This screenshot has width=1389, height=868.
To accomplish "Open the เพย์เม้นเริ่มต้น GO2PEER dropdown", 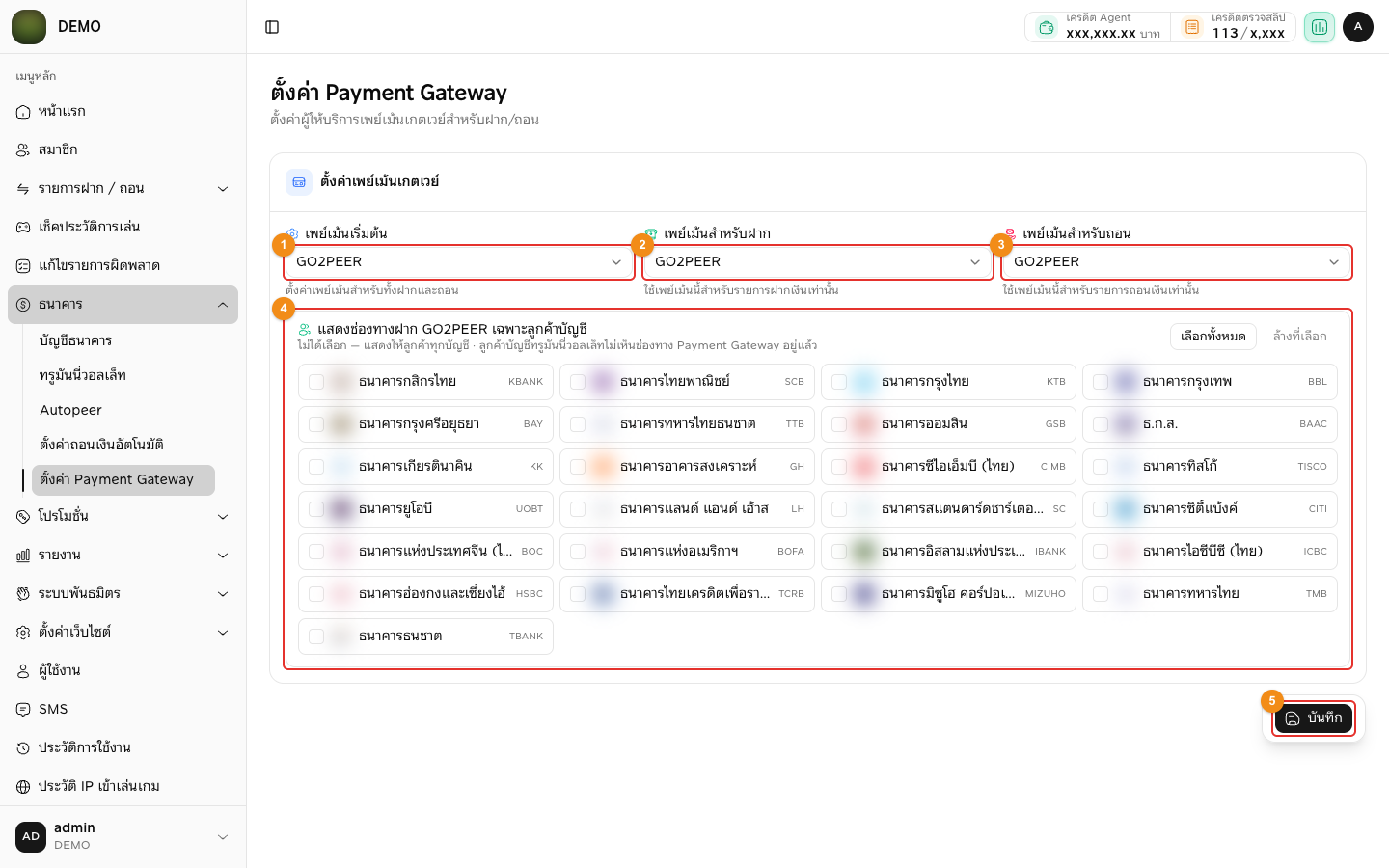I will coord(459,262).
